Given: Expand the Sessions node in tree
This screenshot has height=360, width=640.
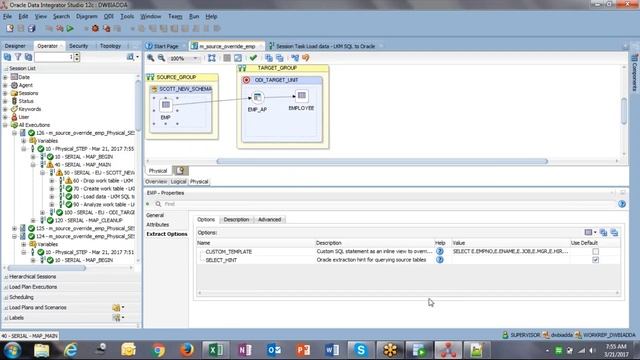Looking at the screenshot, I should [5, 93].
